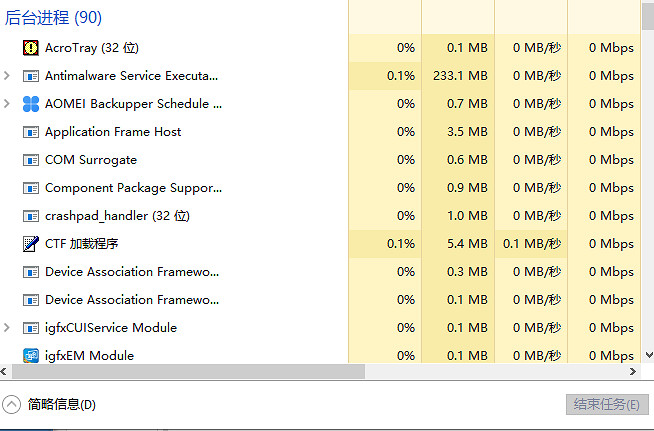This screenshot has width=654, height=431.
Task: Expand the Antimalware Service Executable row
Action: tap(8, 76)
